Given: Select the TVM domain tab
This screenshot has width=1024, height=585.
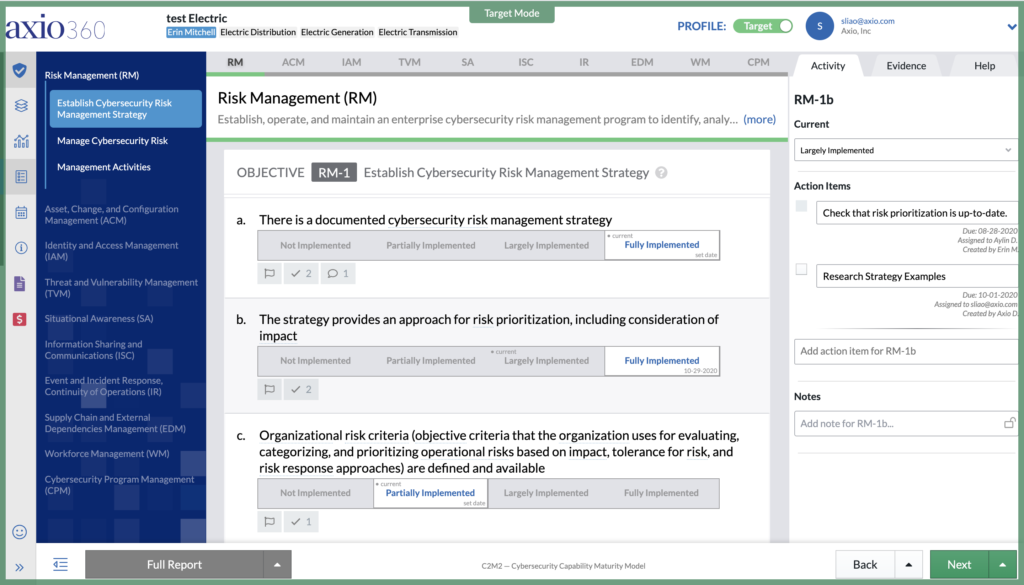Looking at the screenshot, I should pyautogui.click(x=409, y=62).
